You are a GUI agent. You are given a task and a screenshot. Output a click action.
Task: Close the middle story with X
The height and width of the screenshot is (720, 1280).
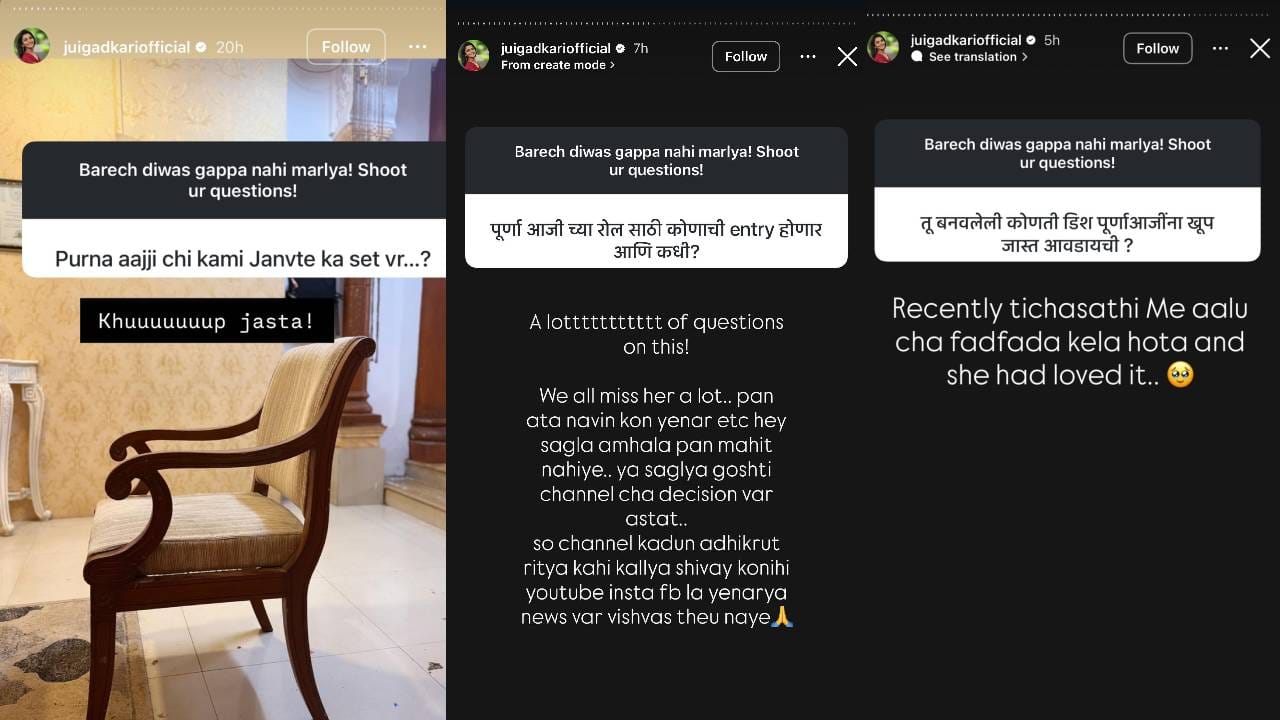(x=847, y=57)
